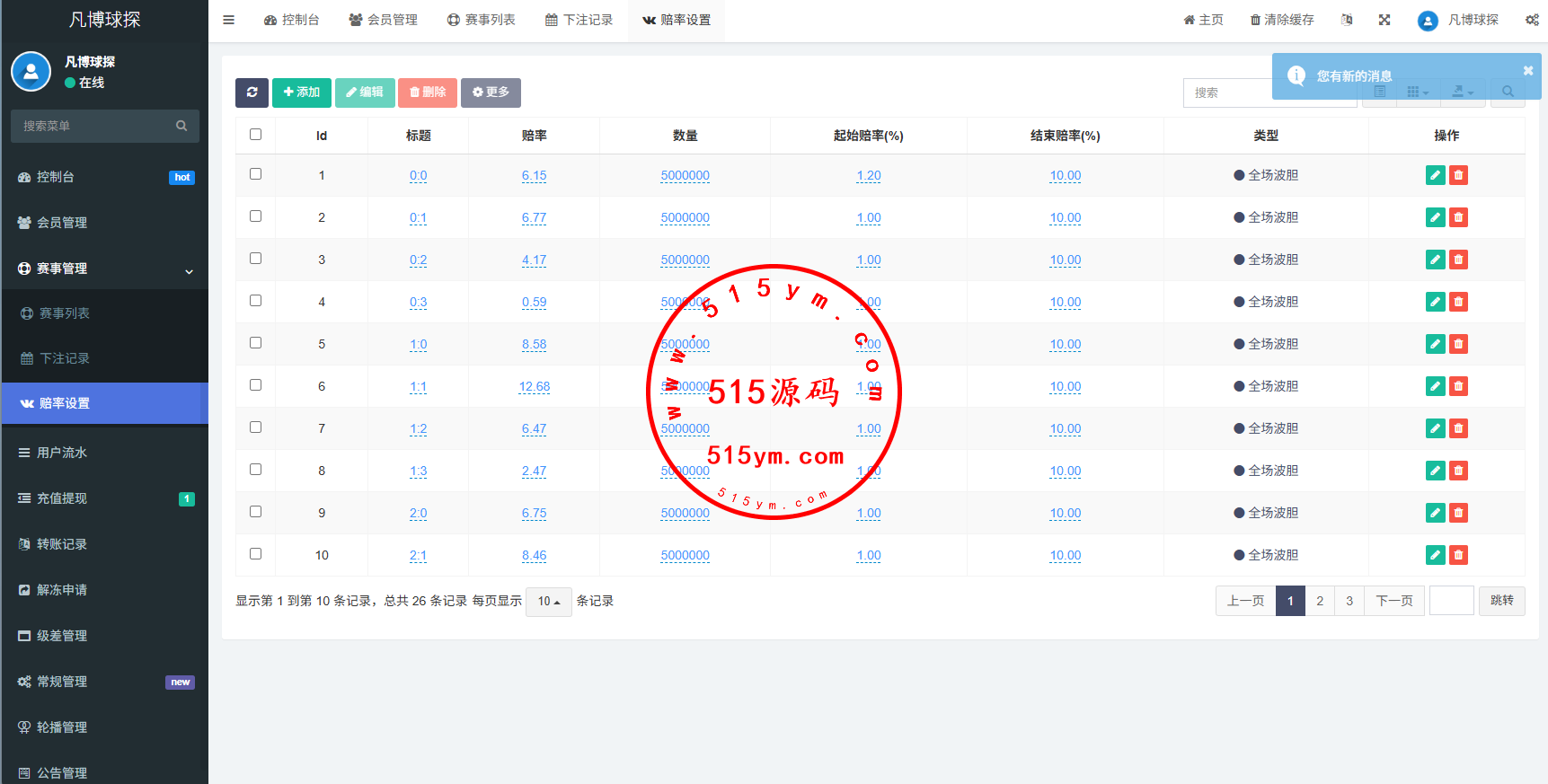Expand the 赛事管理 sidebar menu

click(x=104, y=269)
